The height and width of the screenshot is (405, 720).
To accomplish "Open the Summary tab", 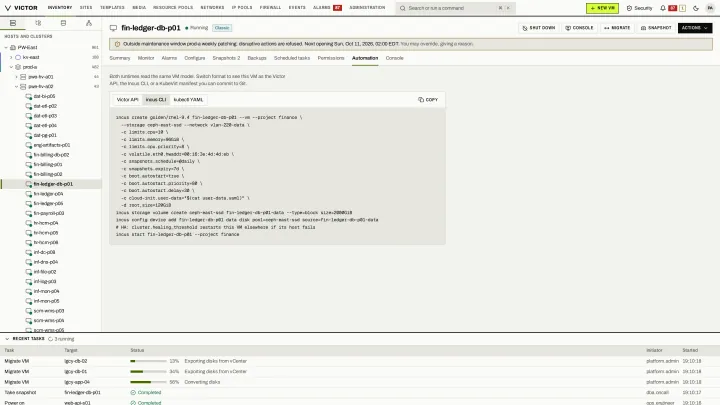I will [120, 58].
